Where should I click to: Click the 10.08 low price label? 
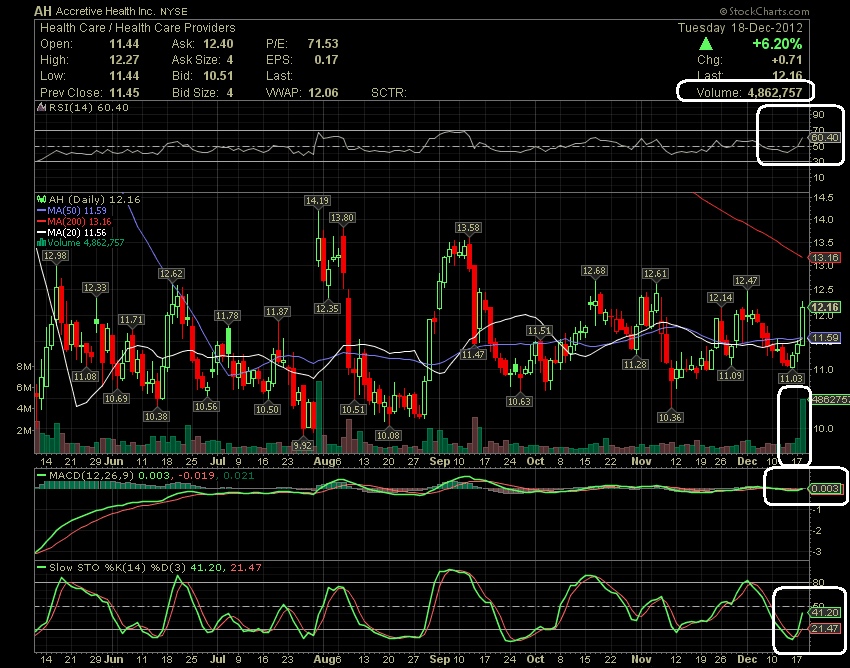pyautogui.click(x=389, y=435)
